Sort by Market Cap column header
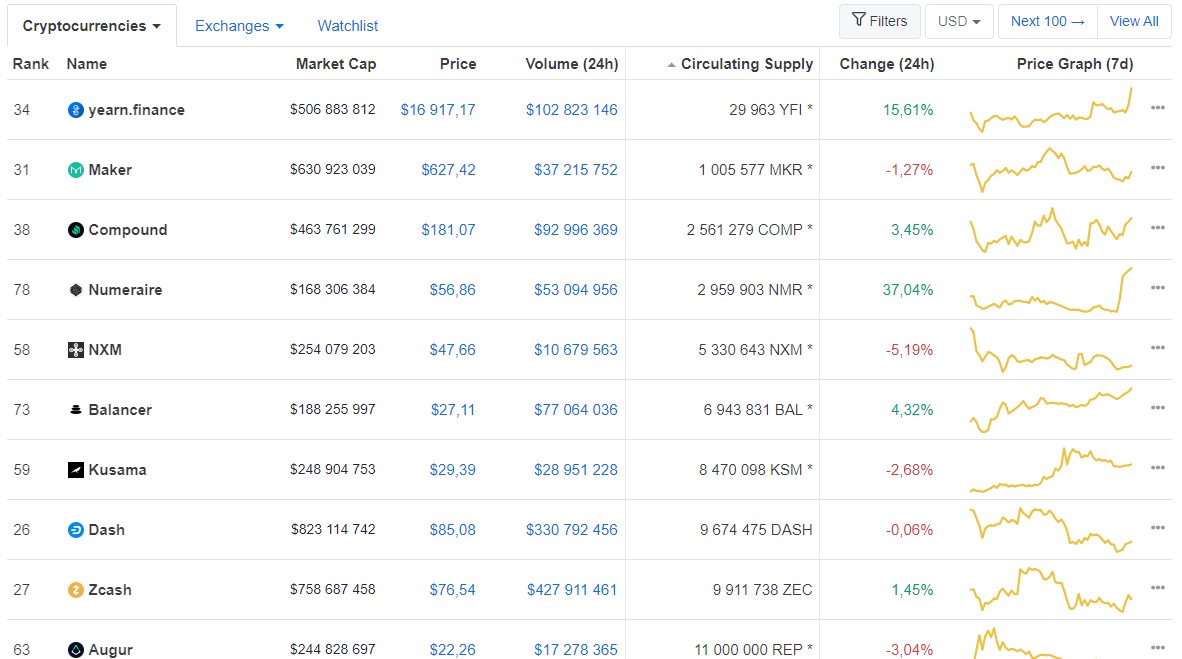 tap(335, 64)
